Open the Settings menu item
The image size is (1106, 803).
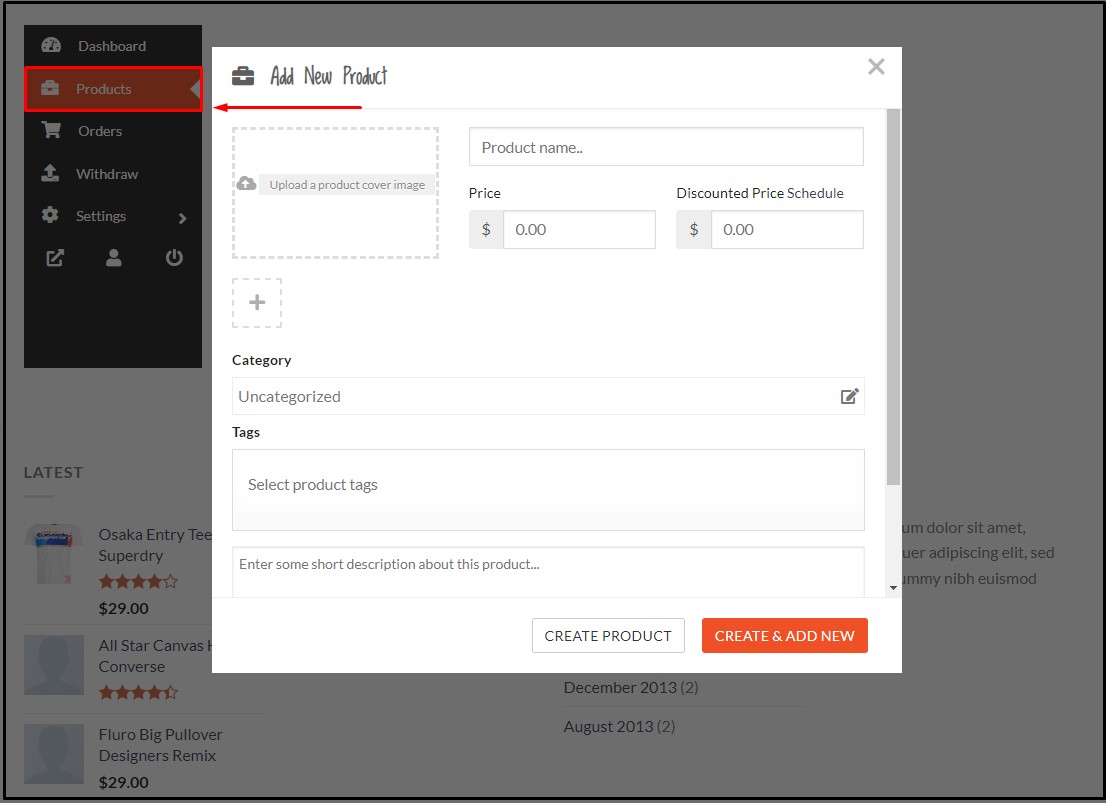coord(113,216)
